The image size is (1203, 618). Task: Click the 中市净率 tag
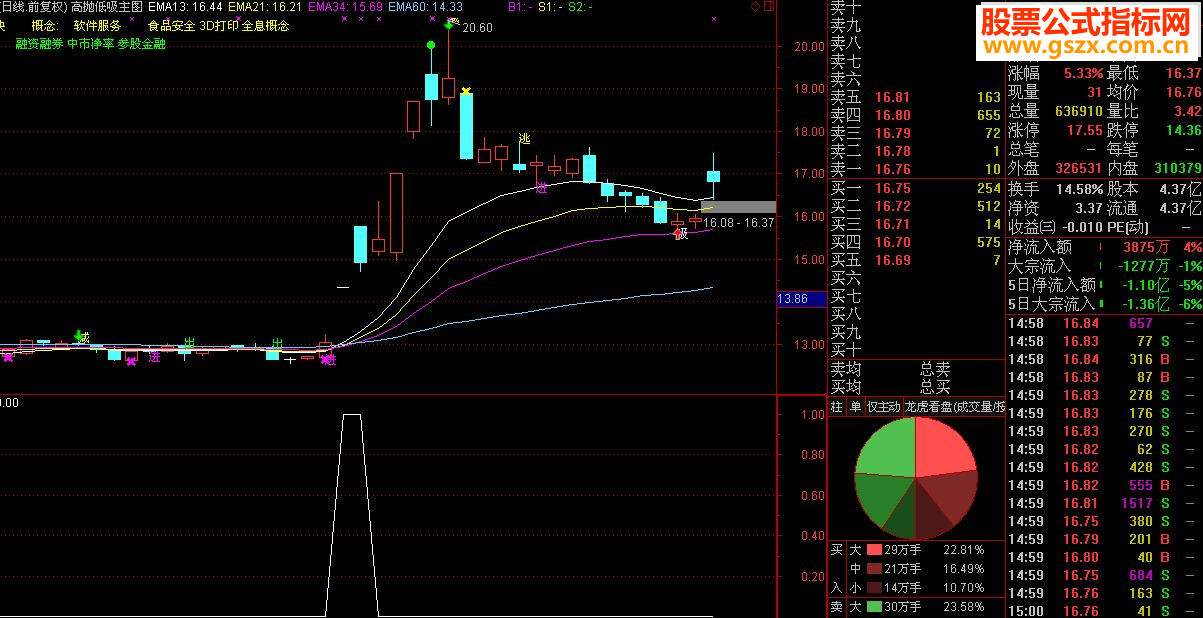click(90, 44)
